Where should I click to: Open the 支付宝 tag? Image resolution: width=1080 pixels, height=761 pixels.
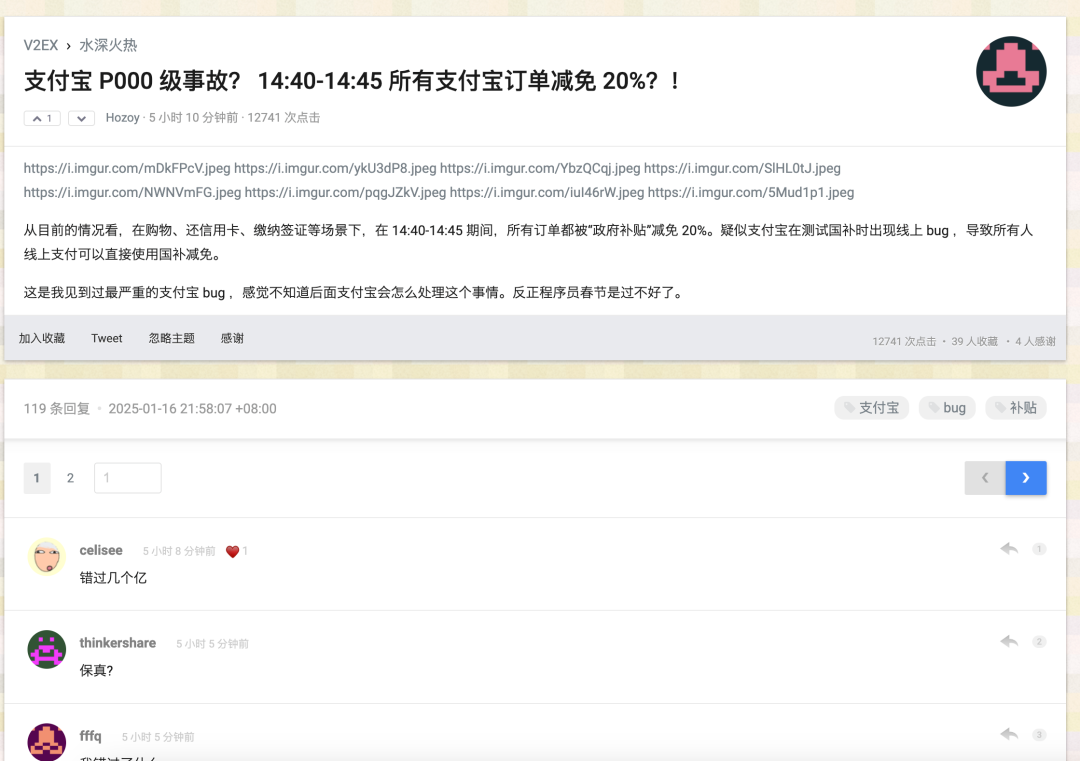point(871,408)
